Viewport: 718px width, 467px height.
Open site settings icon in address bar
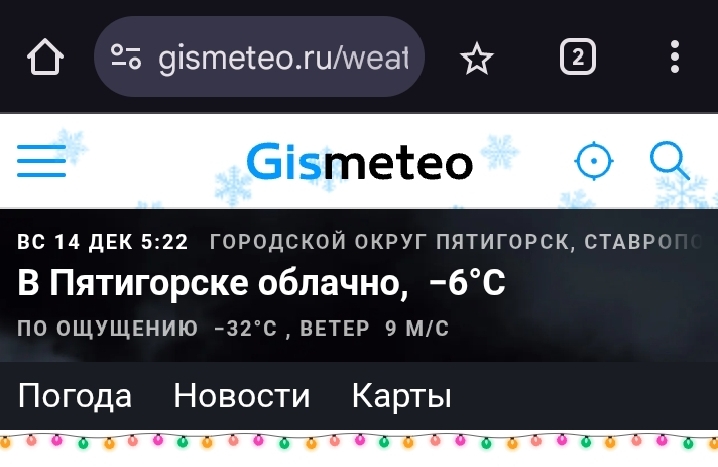point(126,57)
